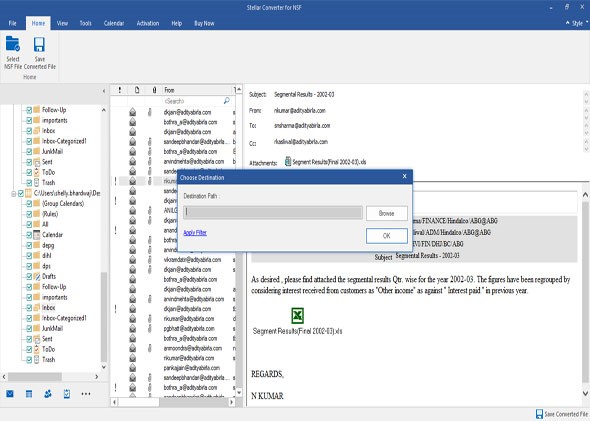Uncheck the Calendar folder checkbox
The width and height of the screenshot is (590, 421).
pyautogui.click(x=29, y=235)
